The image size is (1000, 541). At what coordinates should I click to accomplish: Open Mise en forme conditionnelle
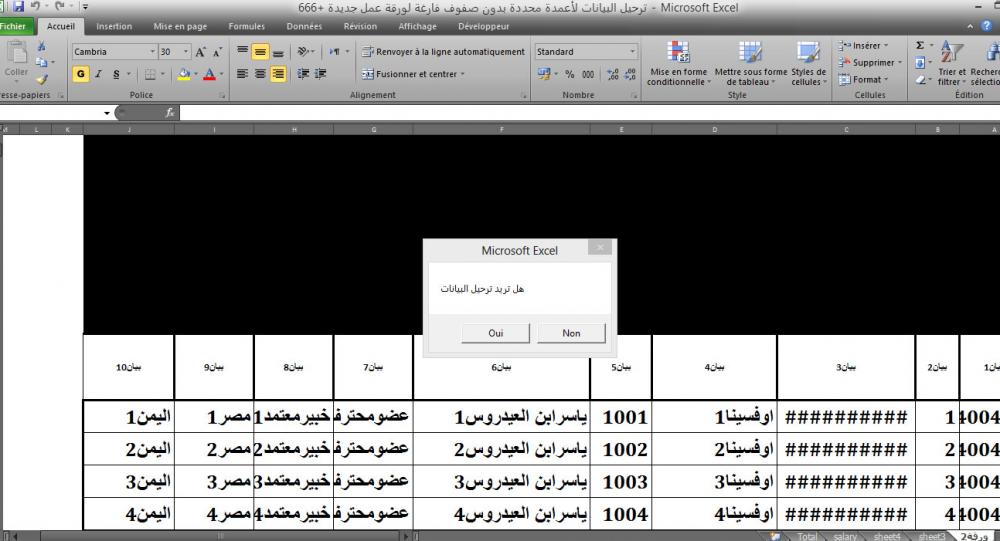[x=679, y=63]
